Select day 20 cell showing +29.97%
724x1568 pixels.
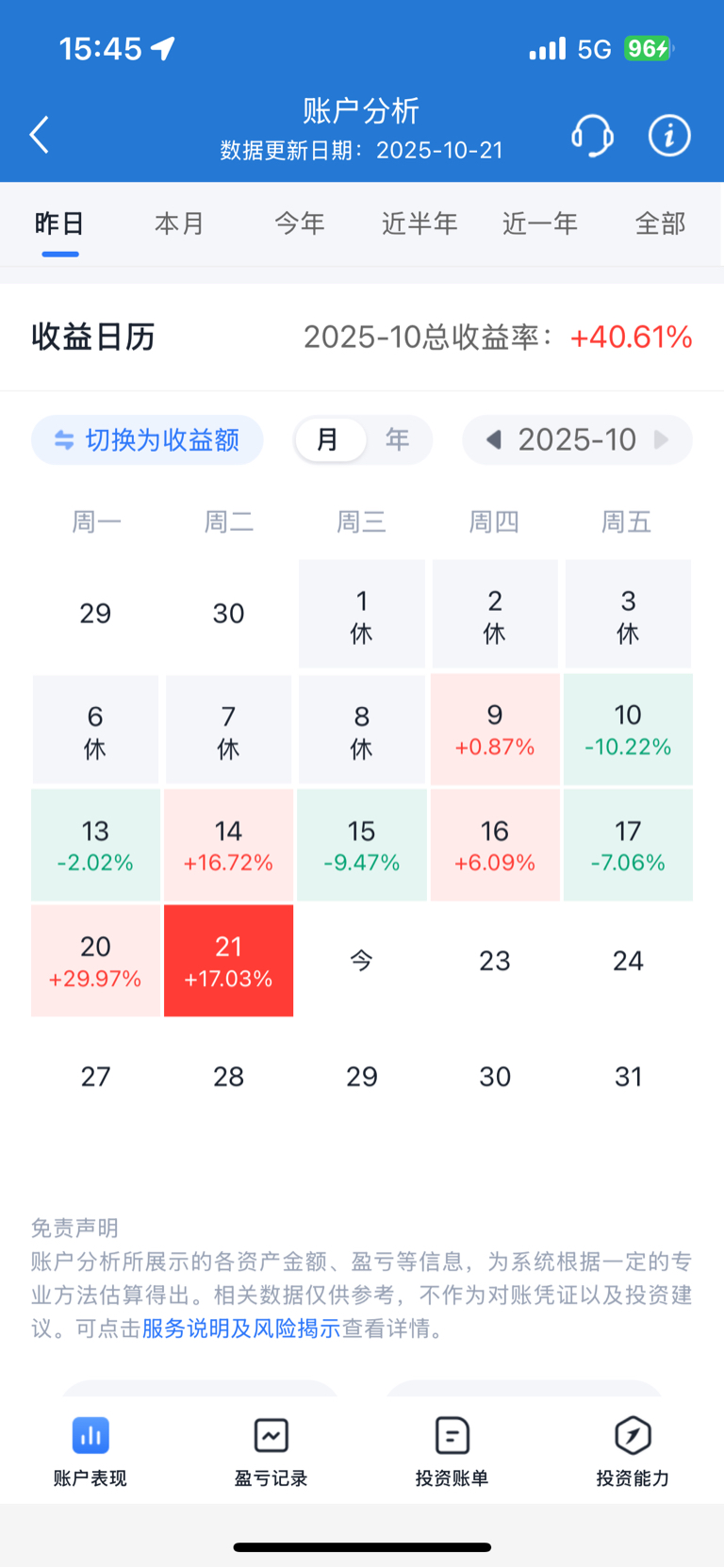[x=95, y=961]
